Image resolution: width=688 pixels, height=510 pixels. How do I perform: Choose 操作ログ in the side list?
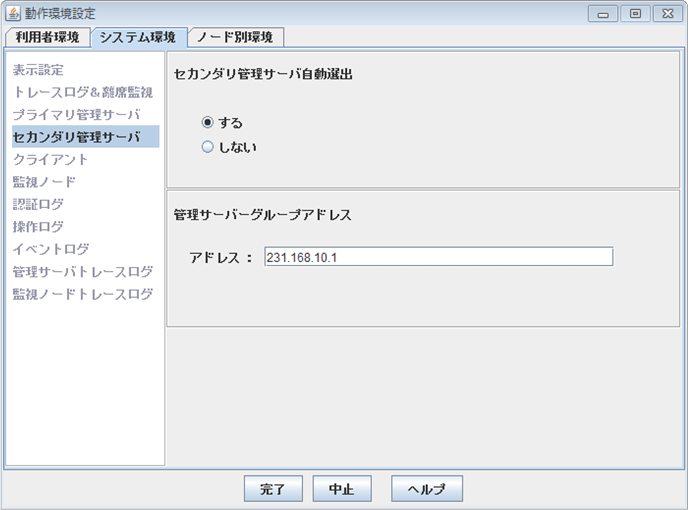tap(38, 226)
